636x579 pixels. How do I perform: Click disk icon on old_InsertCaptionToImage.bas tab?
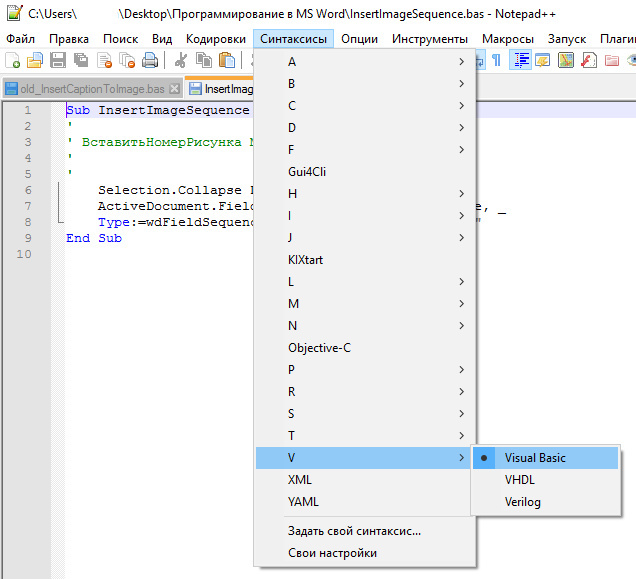click(12, 88)
